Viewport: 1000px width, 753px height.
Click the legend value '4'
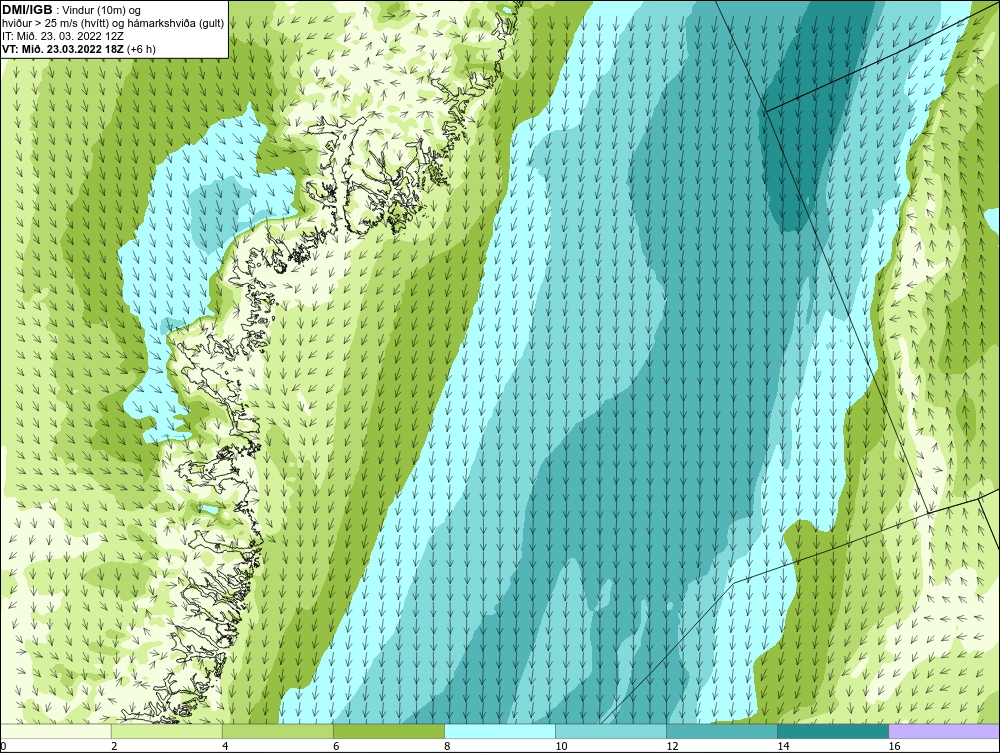[225, 746]
